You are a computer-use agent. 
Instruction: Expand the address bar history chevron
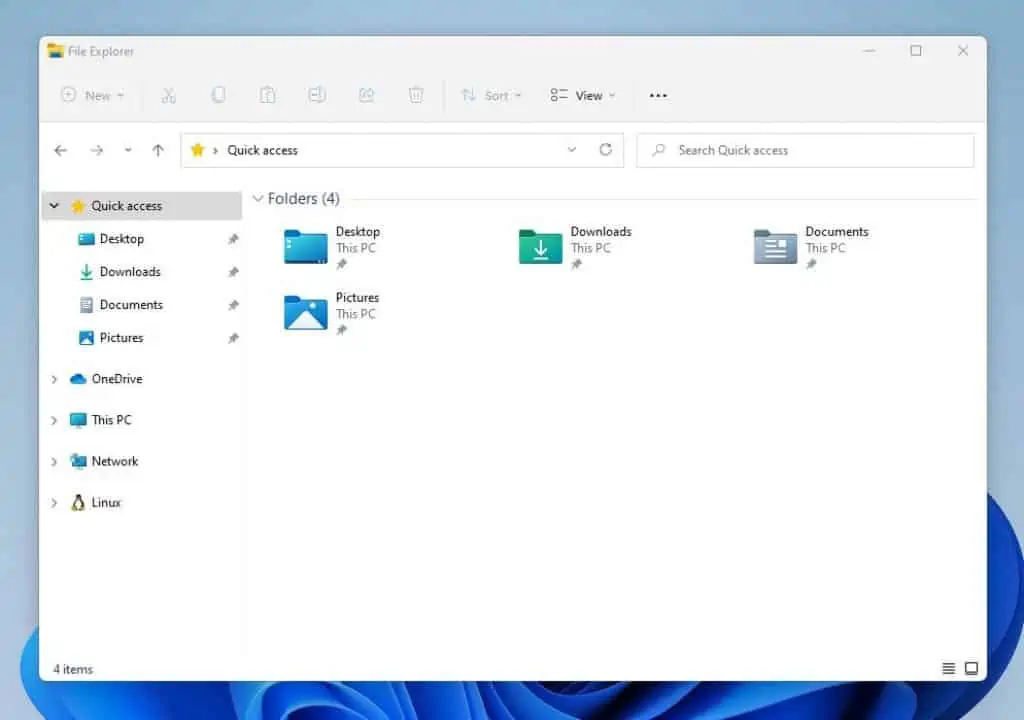[x=571, y=150]
